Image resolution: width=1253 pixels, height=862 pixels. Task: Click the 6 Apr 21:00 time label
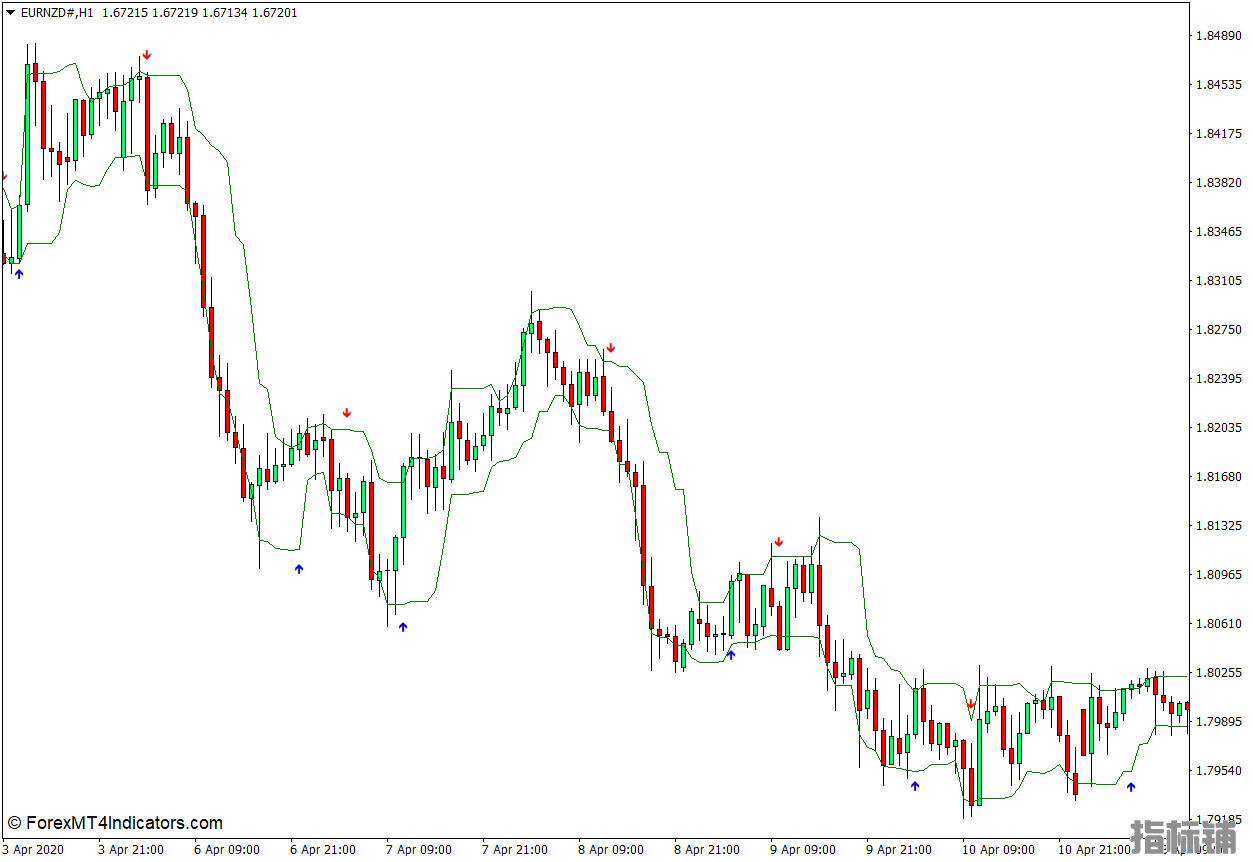323,850
